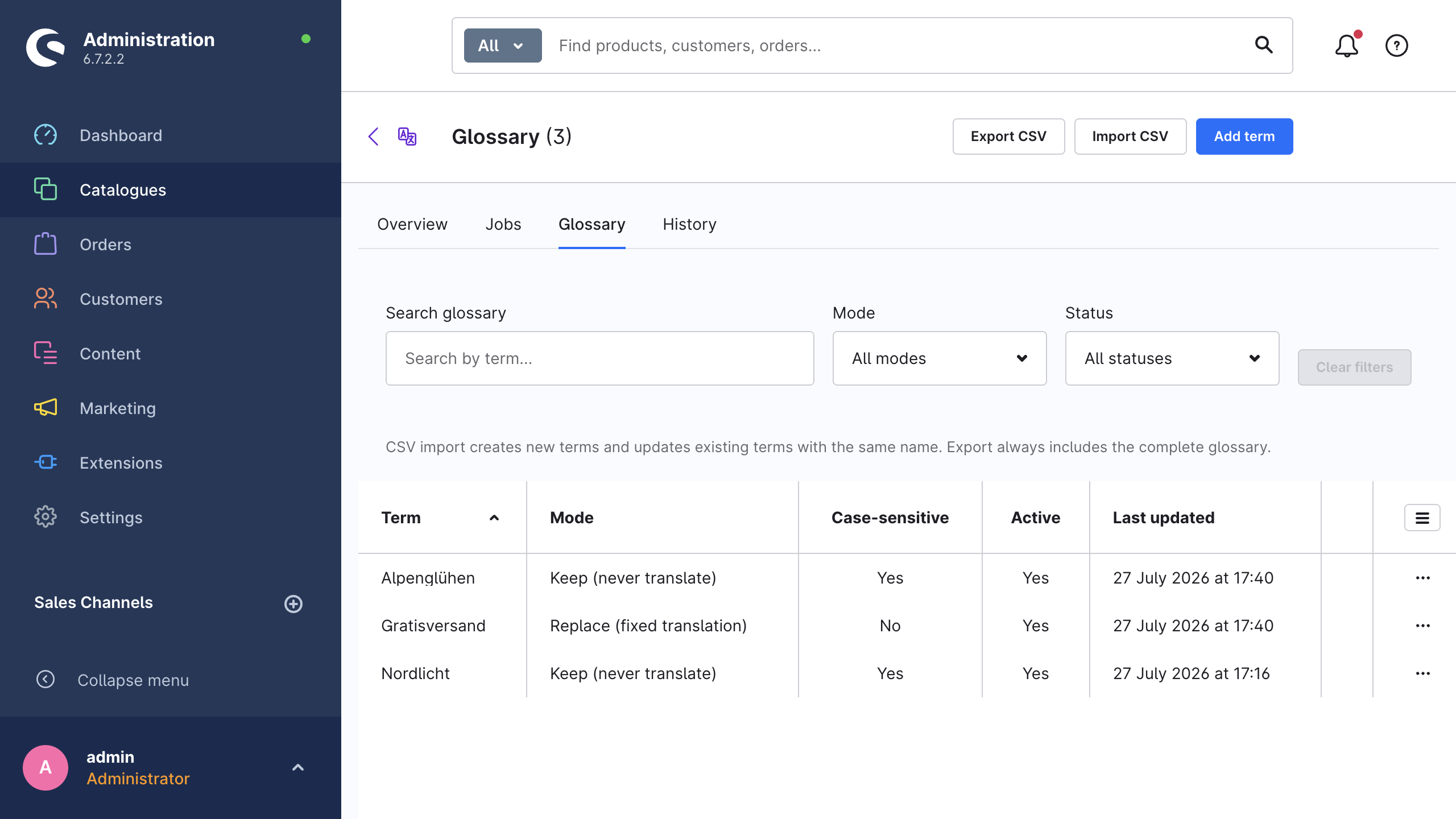Viewport: 1456px width, 819px height.
Task: Open Extensions menu item
Action: tap(171, 463)
